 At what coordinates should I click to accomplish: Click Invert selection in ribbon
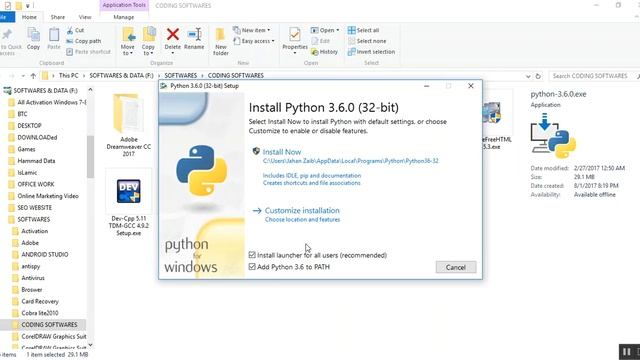click(371, 52)
